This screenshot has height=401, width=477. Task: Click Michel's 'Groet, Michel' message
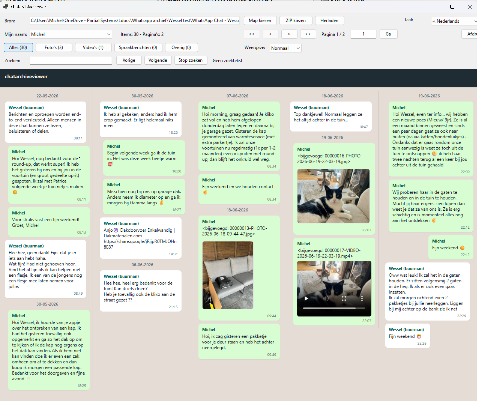(x=49, y=222)
